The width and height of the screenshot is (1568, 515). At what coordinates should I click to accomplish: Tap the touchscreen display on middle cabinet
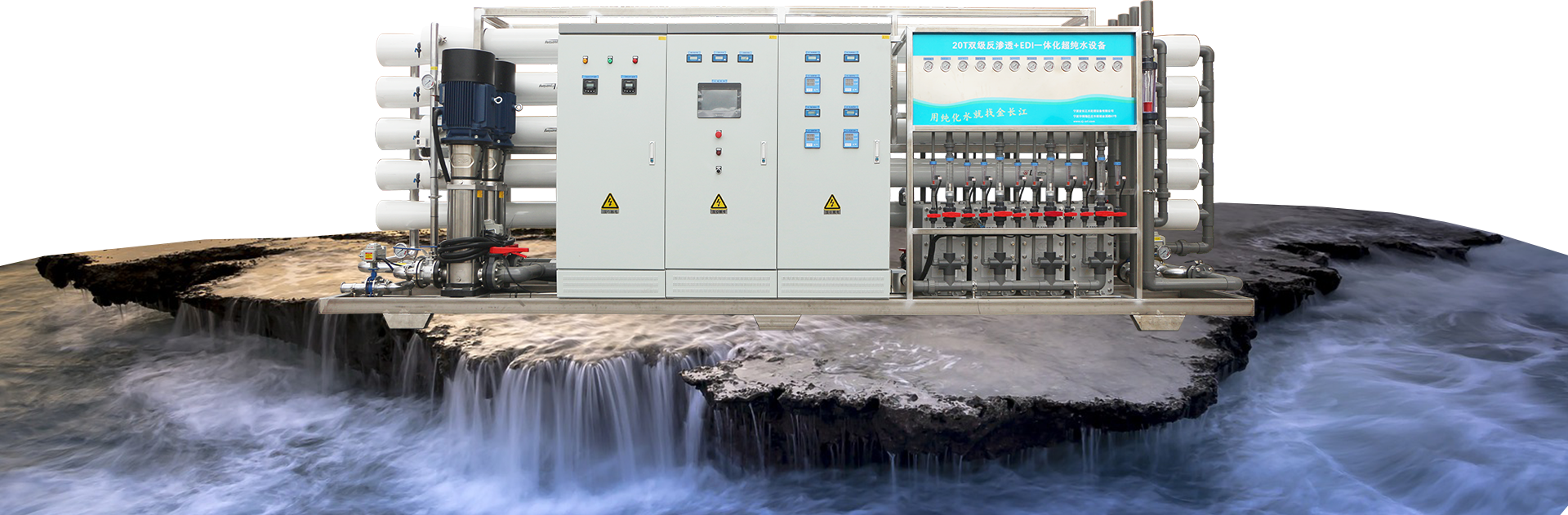(719, 100)
